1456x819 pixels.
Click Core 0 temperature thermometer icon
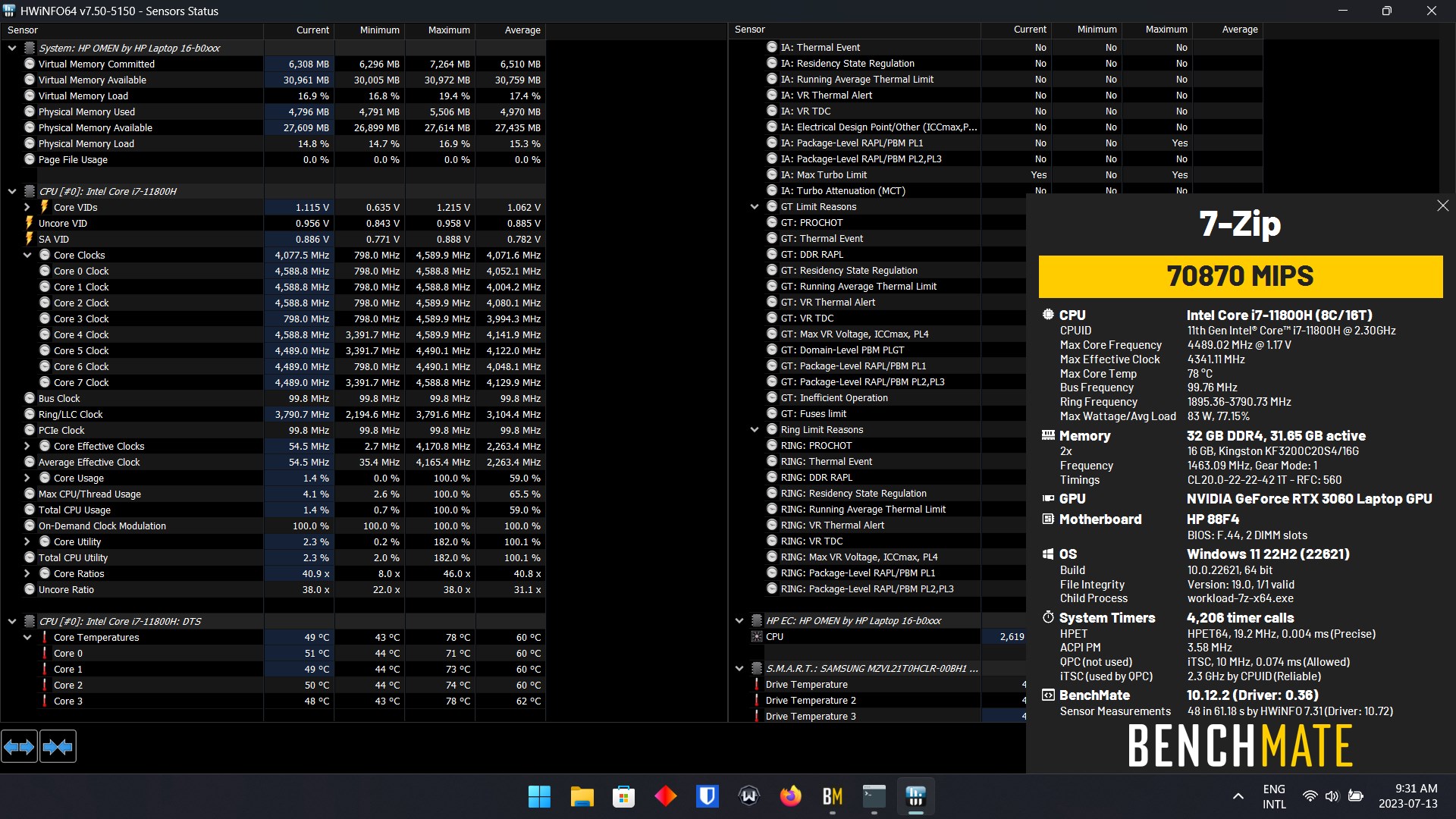(45, 653)
